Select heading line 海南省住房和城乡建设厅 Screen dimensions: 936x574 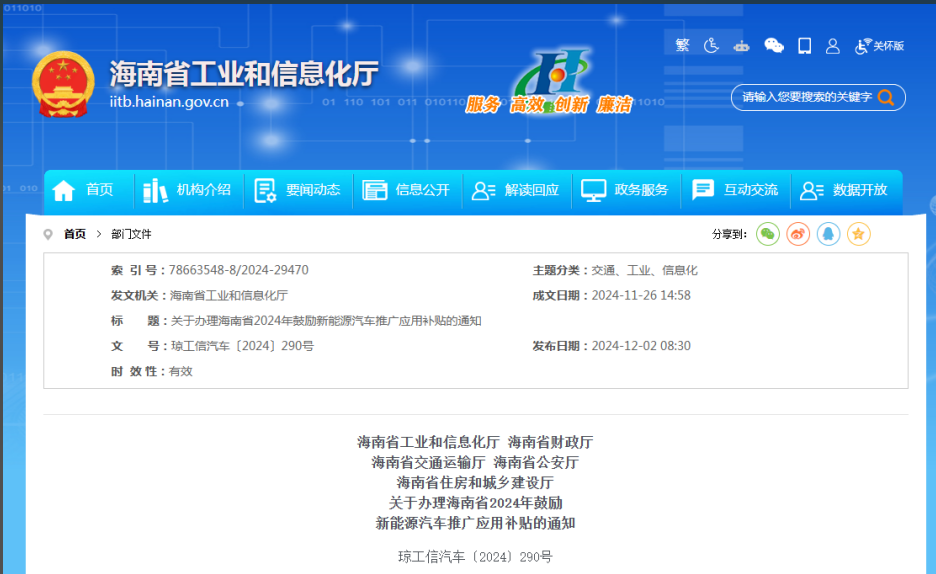click(x=475, y=483)
